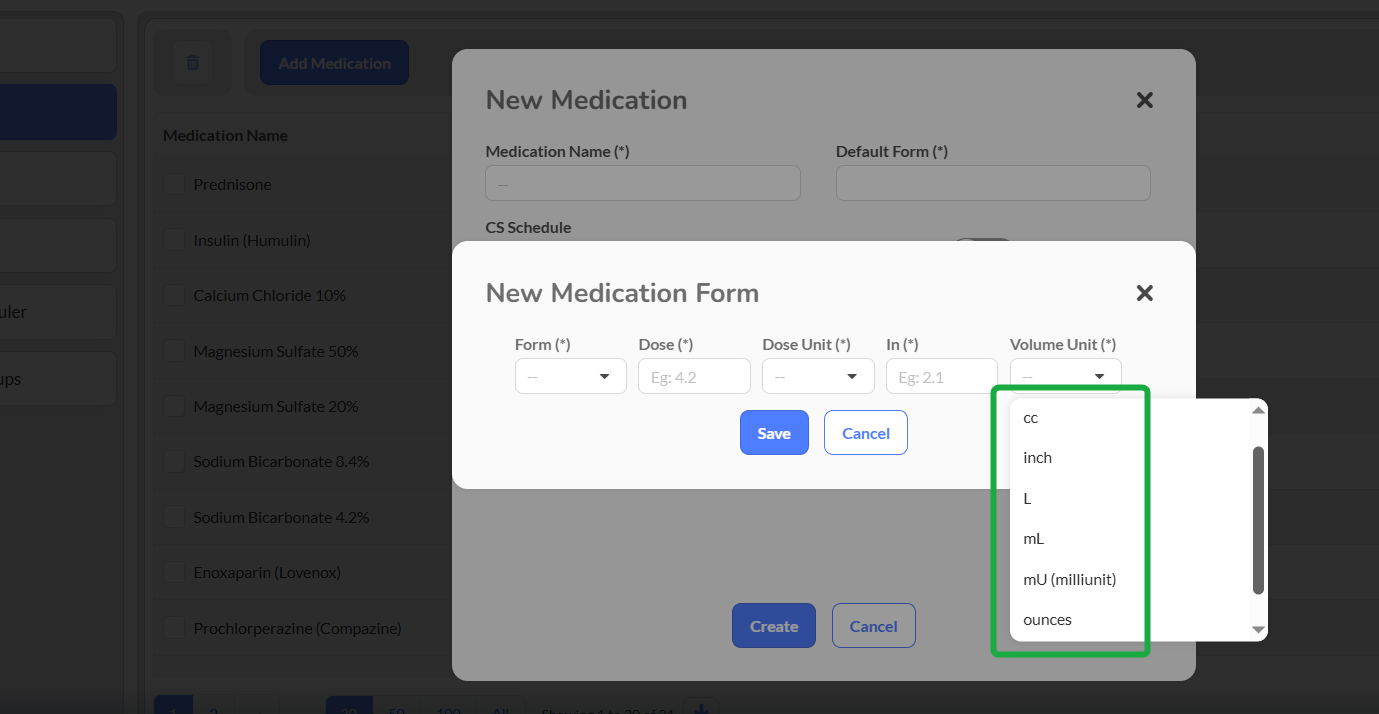This screenshot has width=1379, height=714.
Task: Pick 'mU (milliunit)' from the options
Action: (x=1069, y=580)
